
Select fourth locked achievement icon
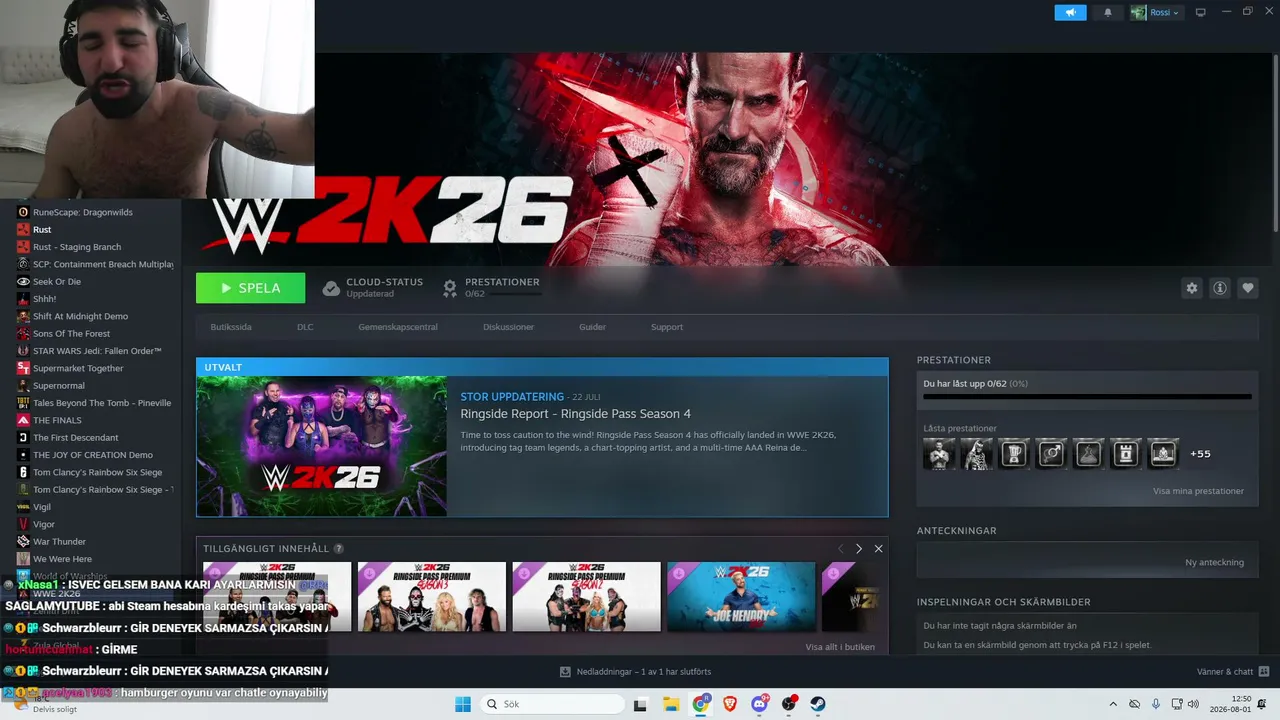(x=1051, y=454)
